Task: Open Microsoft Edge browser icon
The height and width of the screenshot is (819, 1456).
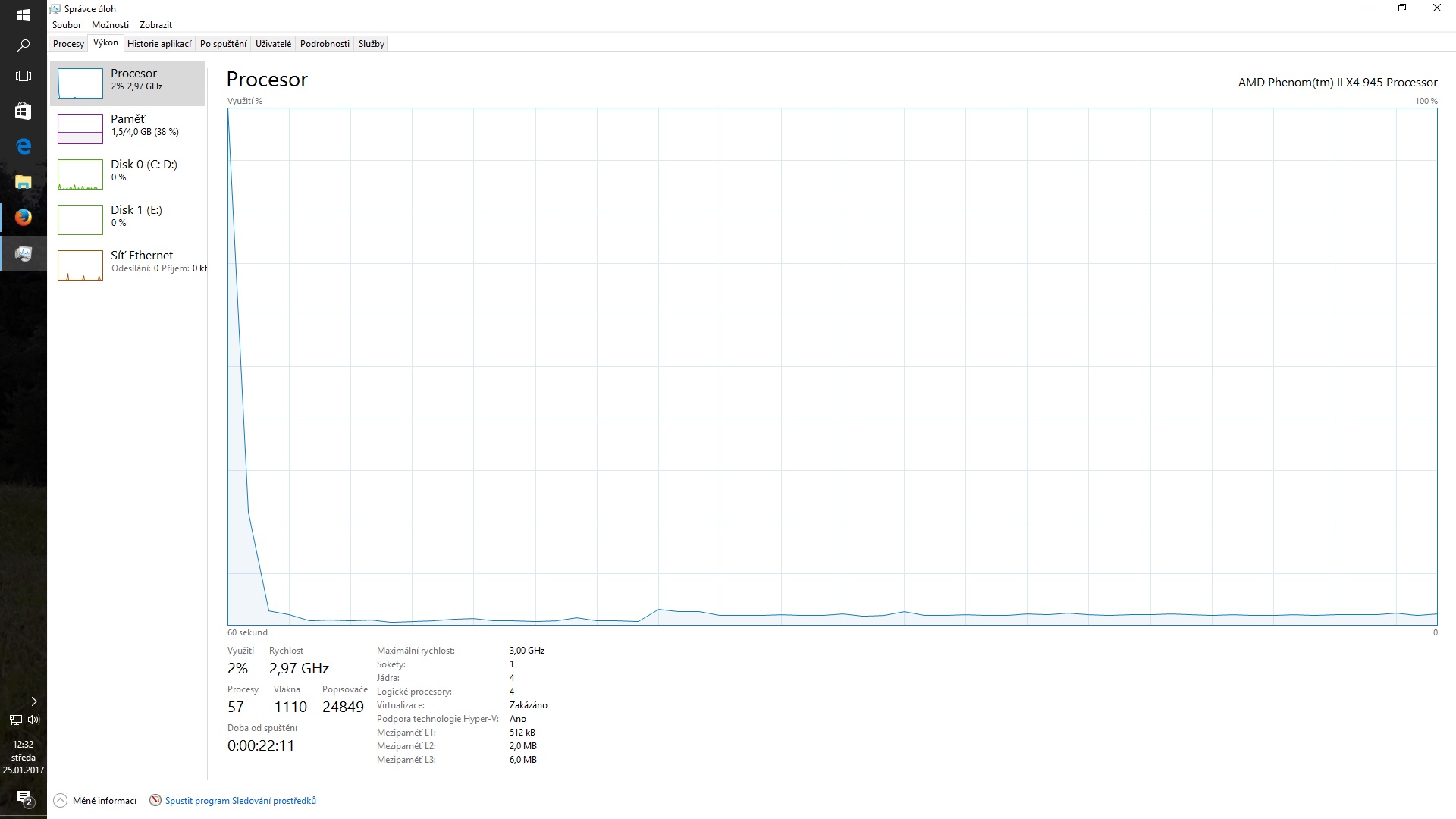Action: point(23,146)
